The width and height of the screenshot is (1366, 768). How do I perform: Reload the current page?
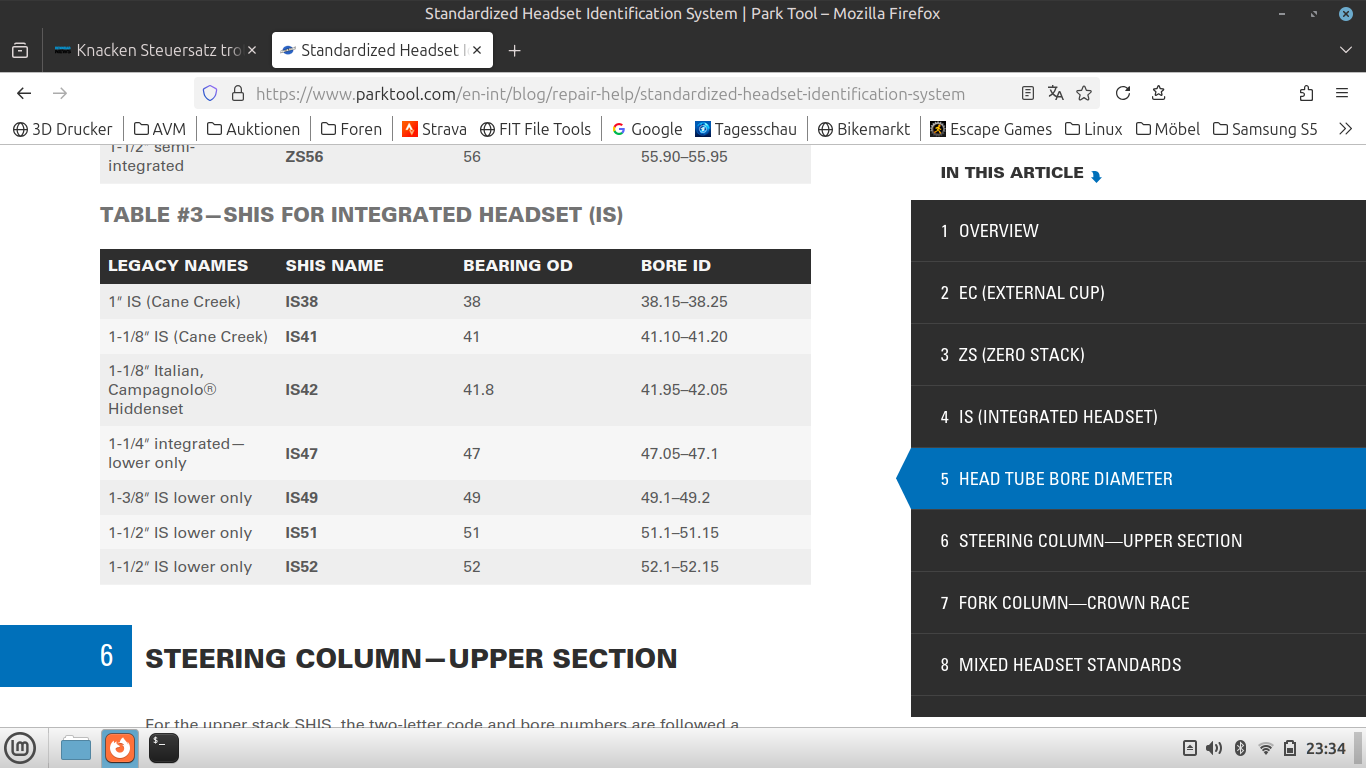1123,93
